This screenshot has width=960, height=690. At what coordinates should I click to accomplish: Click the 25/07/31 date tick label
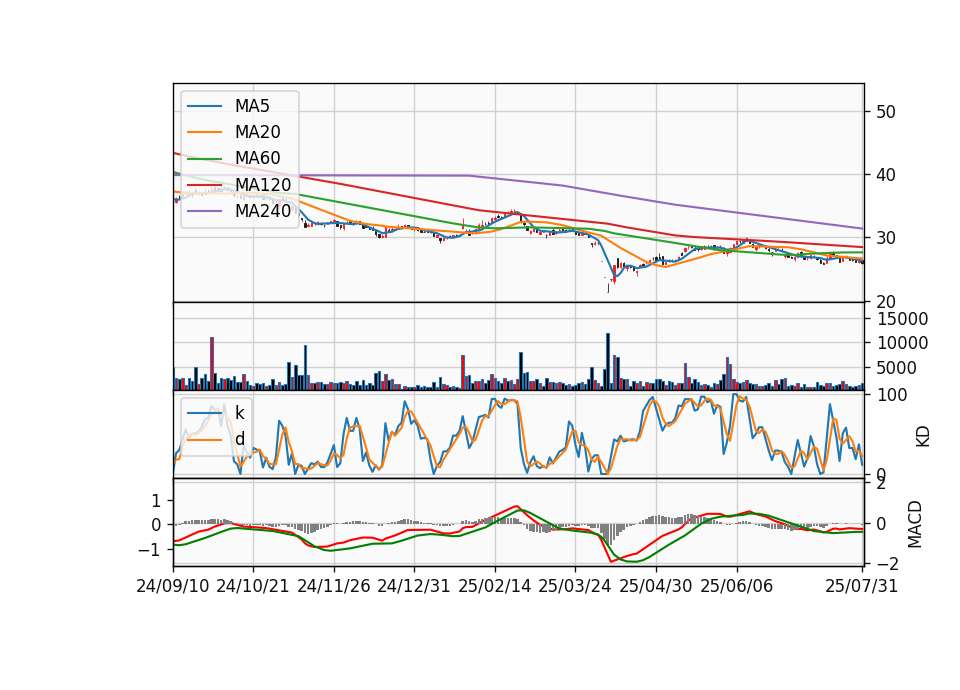861,586
